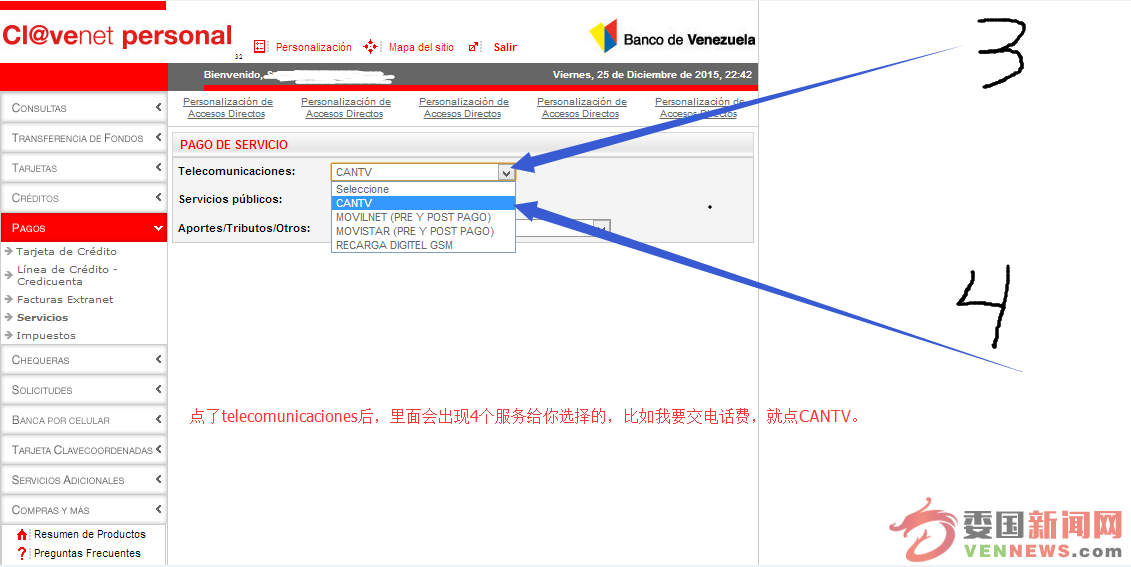Screen dimensions: 1131x567
Task: Open Preguntas Frecuentes link
Action: click(x=87, y=553)
